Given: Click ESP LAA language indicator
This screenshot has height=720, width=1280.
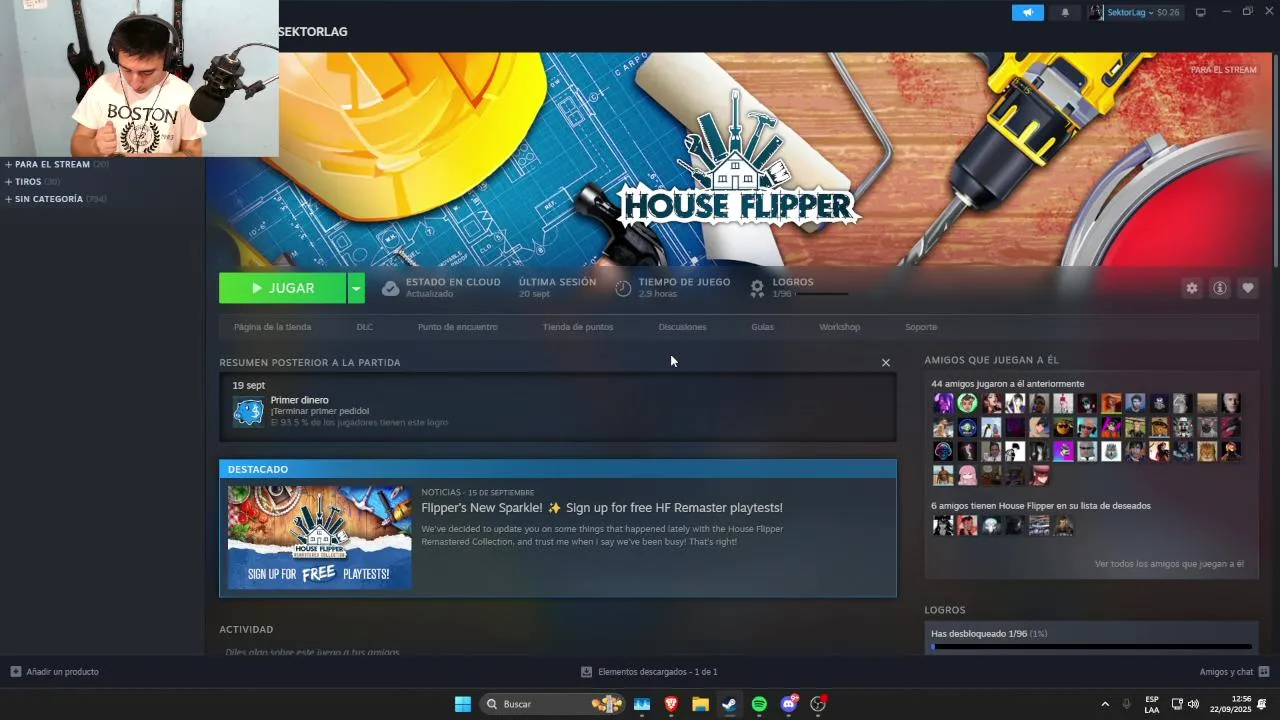Looking at the screenshot, I should (1152, 704).
